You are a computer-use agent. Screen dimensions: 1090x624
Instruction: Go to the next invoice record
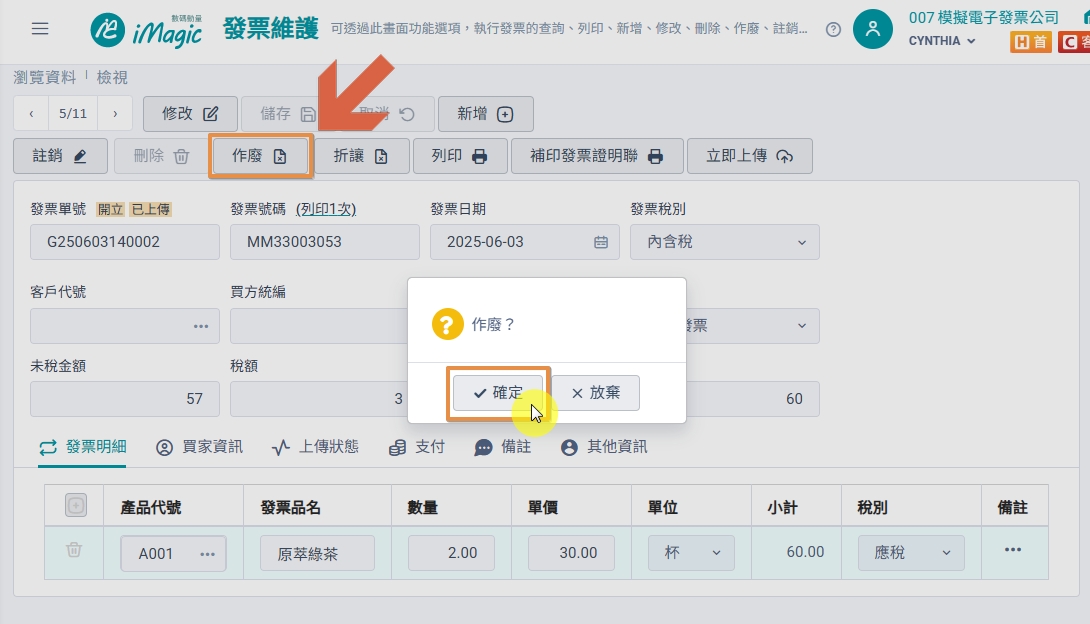pos(115,113)
